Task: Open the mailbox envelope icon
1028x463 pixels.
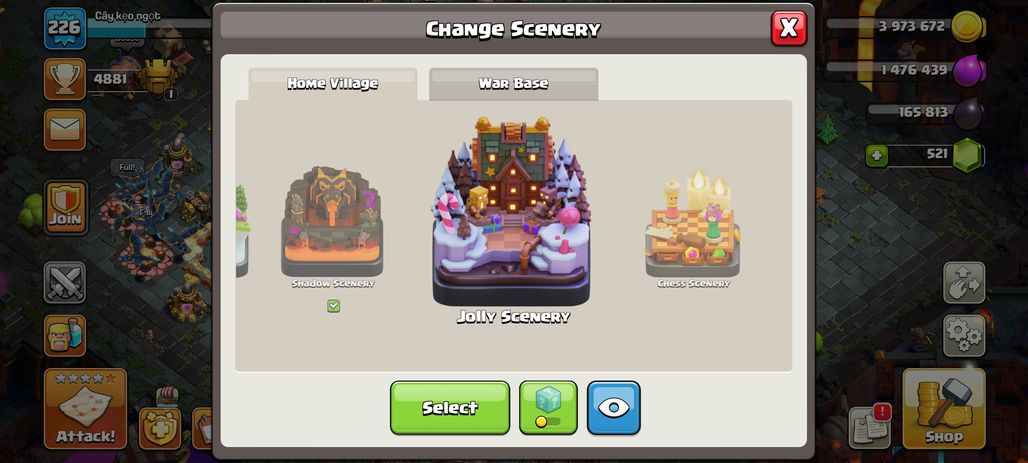Action: point(64,129)
